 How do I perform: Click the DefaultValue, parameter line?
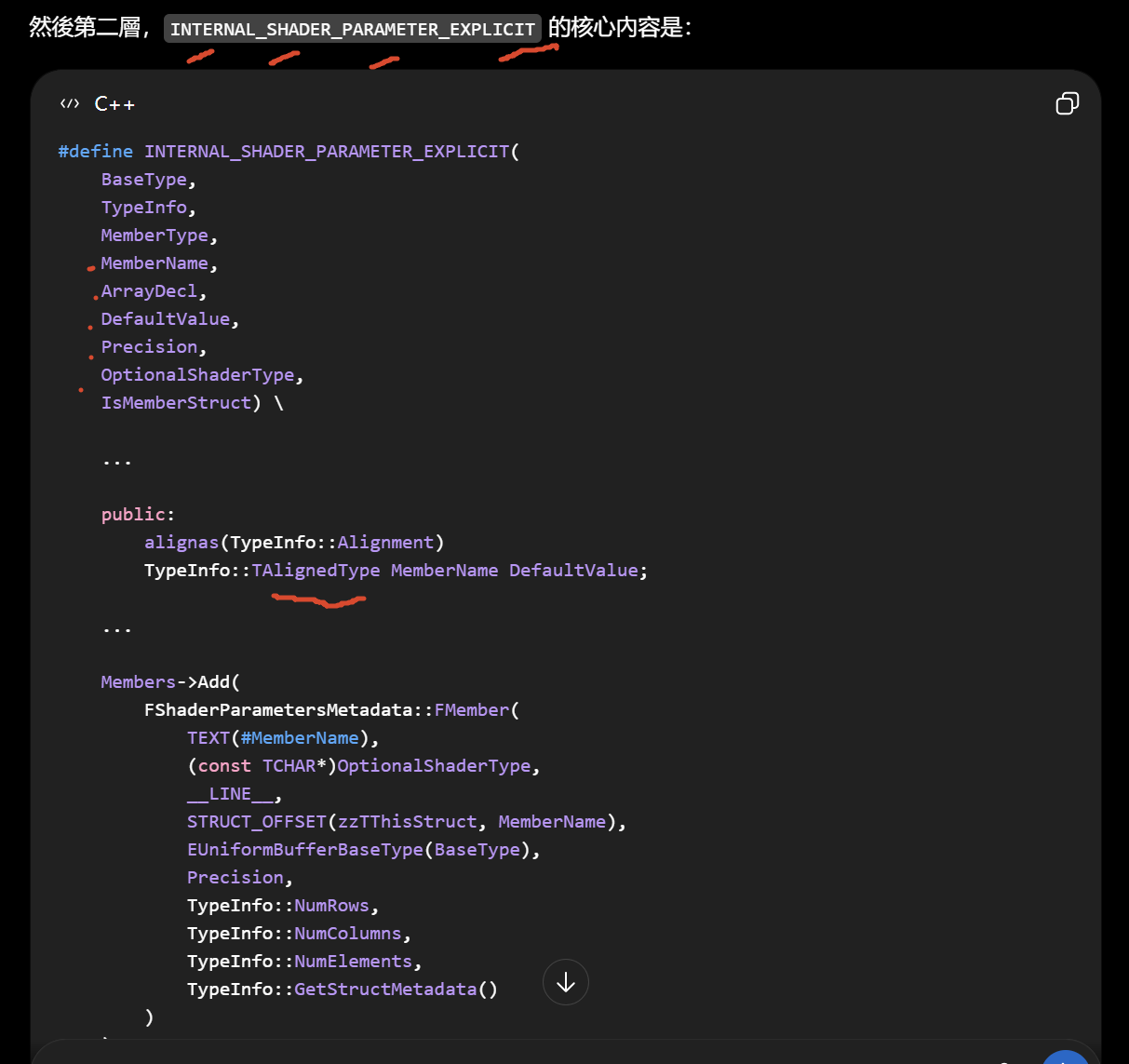170,318
